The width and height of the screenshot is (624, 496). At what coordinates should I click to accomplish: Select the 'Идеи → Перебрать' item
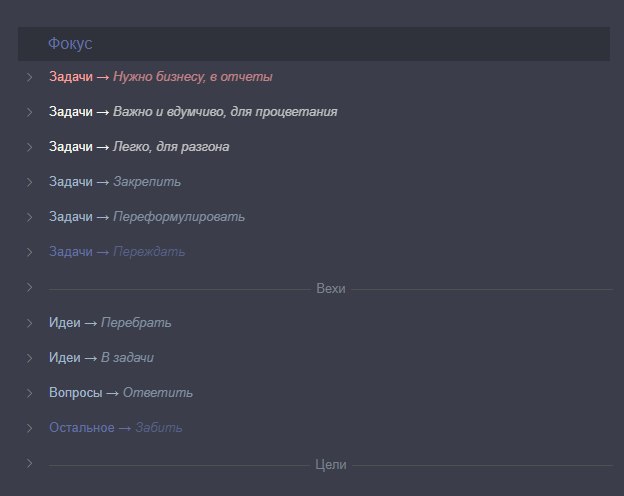[110, 322]
